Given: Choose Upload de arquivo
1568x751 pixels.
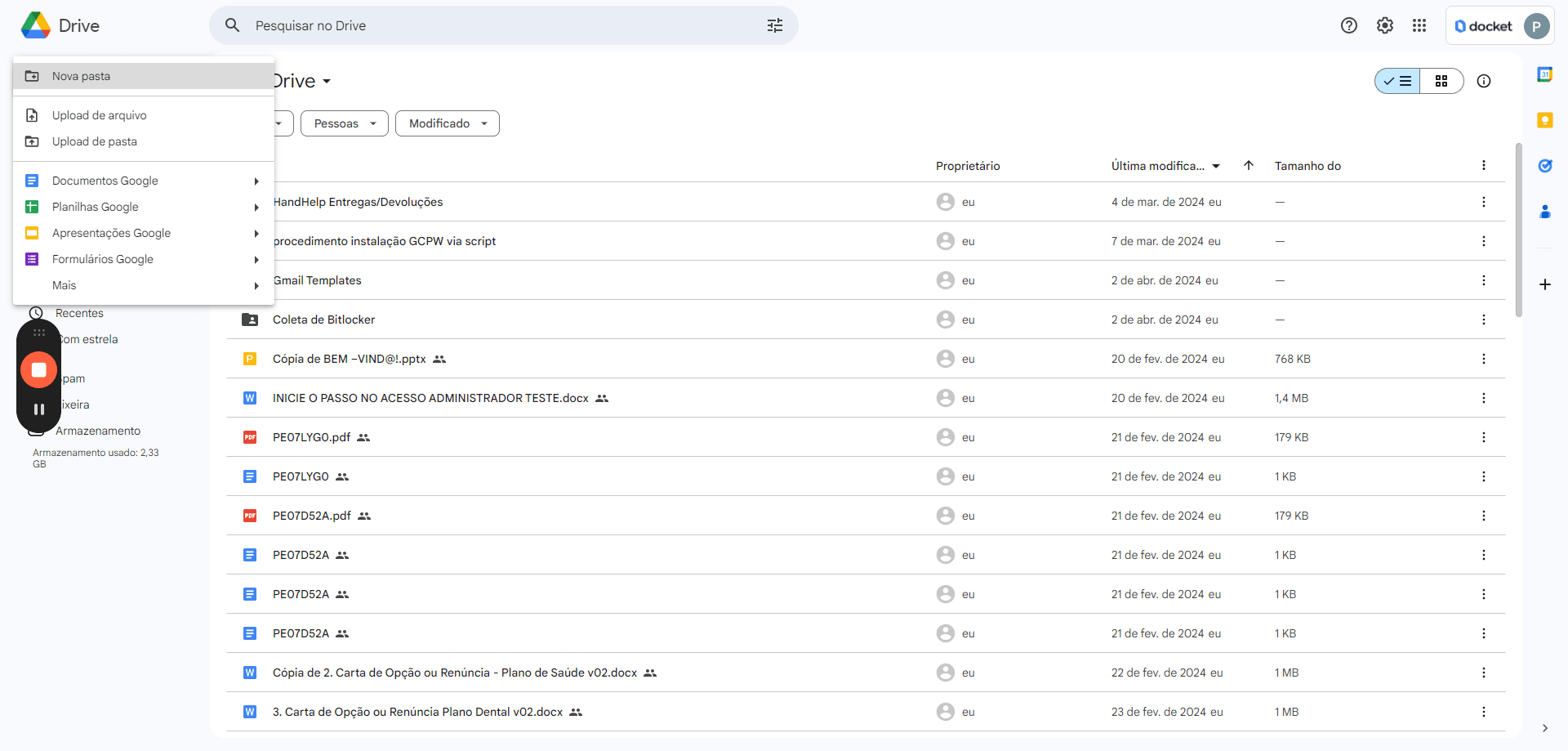Looking at the screenshot, I should (x=144, y=115).
